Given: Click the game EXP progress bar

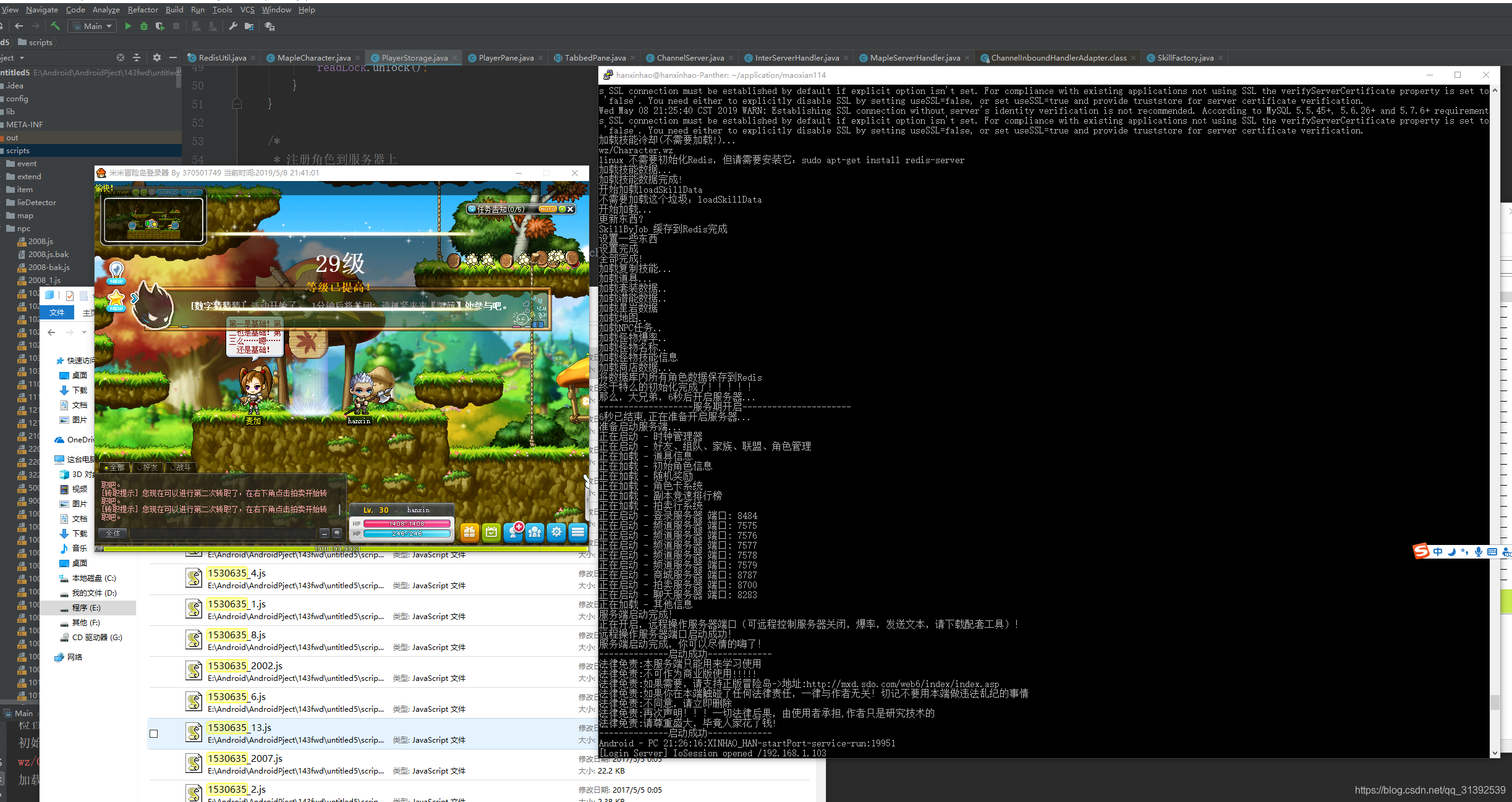Looking at the screenshot, I should click(x=341, y=549).
